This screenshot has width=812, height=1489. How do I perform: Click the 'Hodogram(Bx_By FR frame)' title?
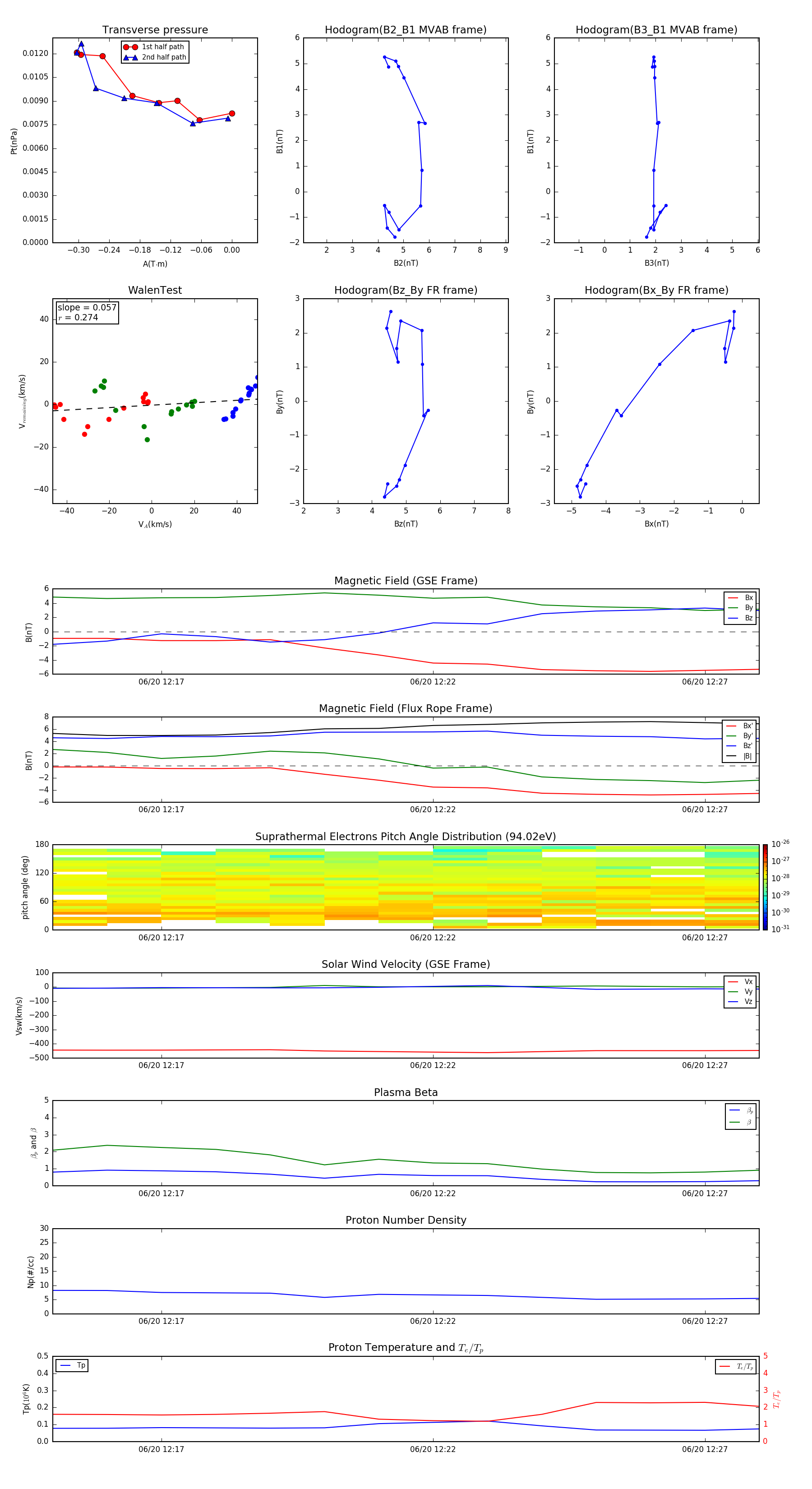tap(656, 290)
